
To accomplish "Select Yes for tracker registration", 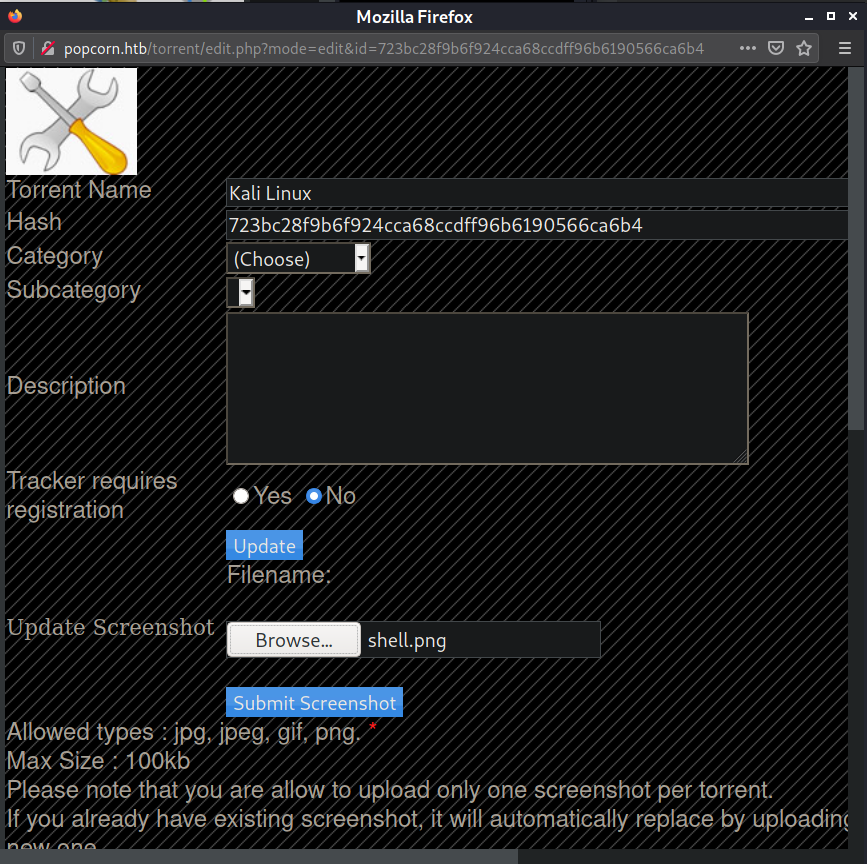I will 241,496.
